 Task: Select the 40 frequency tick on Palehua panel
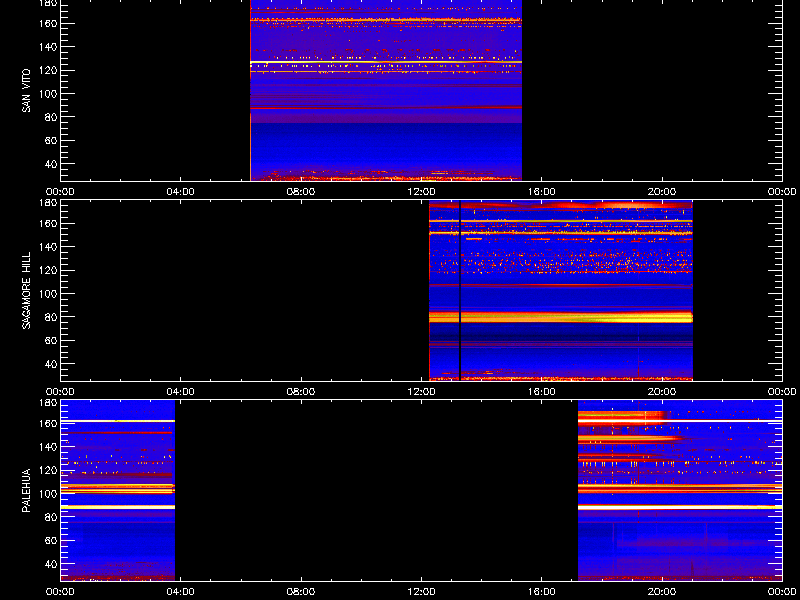[x=51, y=564]
